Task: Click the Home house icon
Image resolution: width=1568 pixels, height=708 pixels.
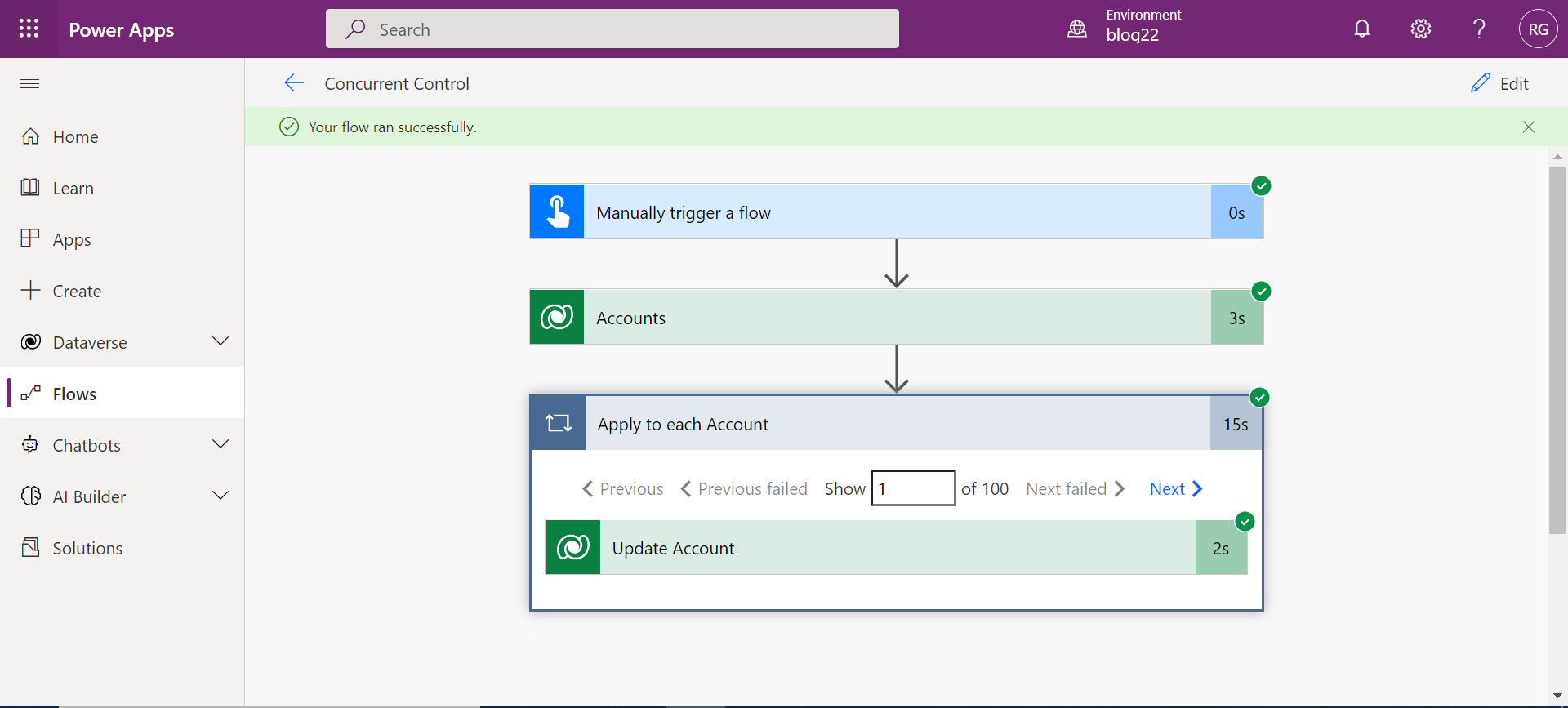Action: pos(30,136)
